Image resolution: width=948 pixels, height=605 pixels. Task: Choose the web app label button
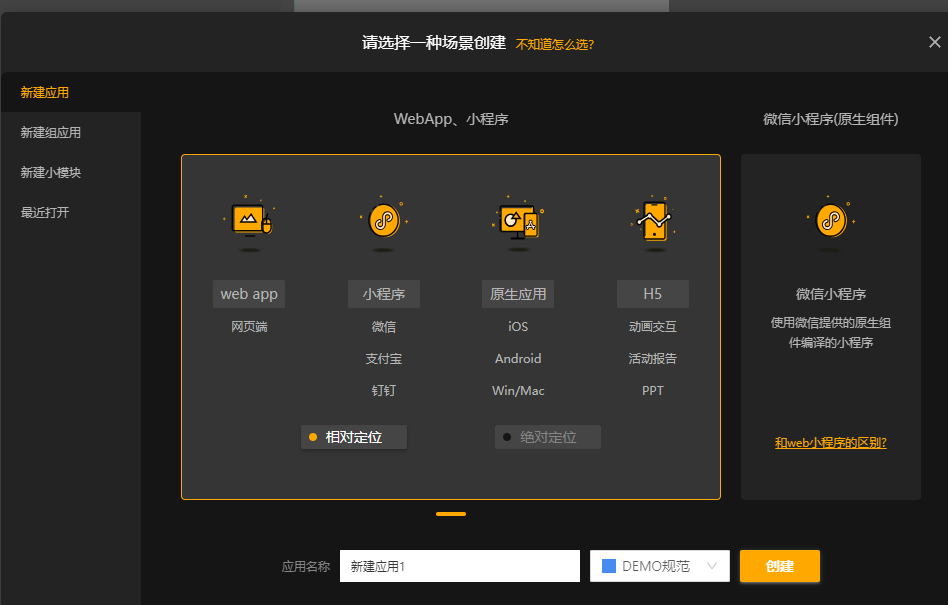pos(249,294)
